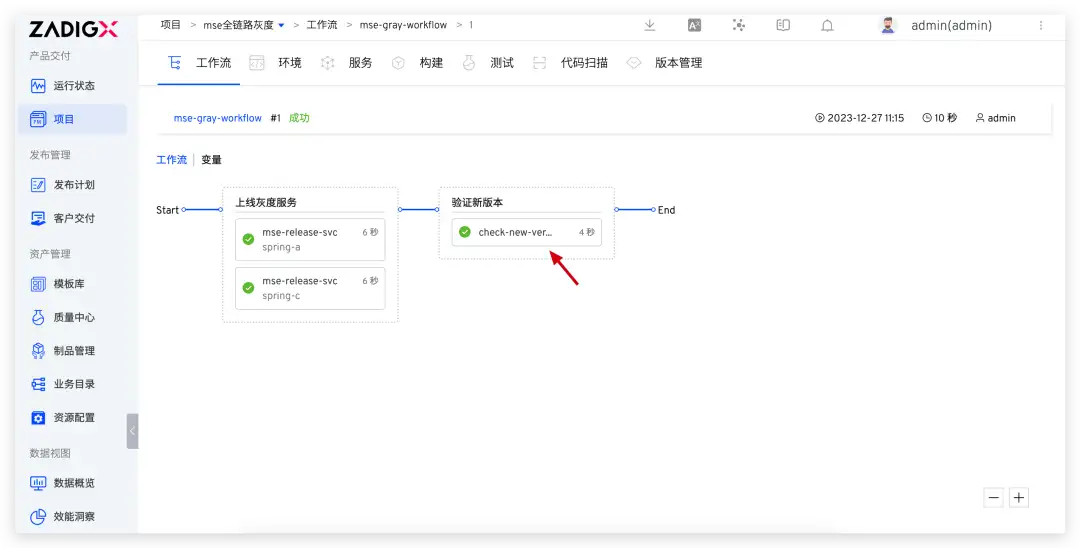
Task: Open 发布计划 in the sidebar
Action: (x=74, y=185)
